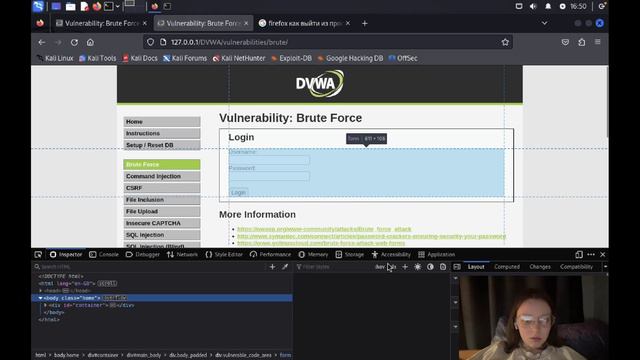Image resolution: width=640 pixels, height=360 pixels.
Task: Launch the terminal emulator from the panel
Action: point(108,7)
